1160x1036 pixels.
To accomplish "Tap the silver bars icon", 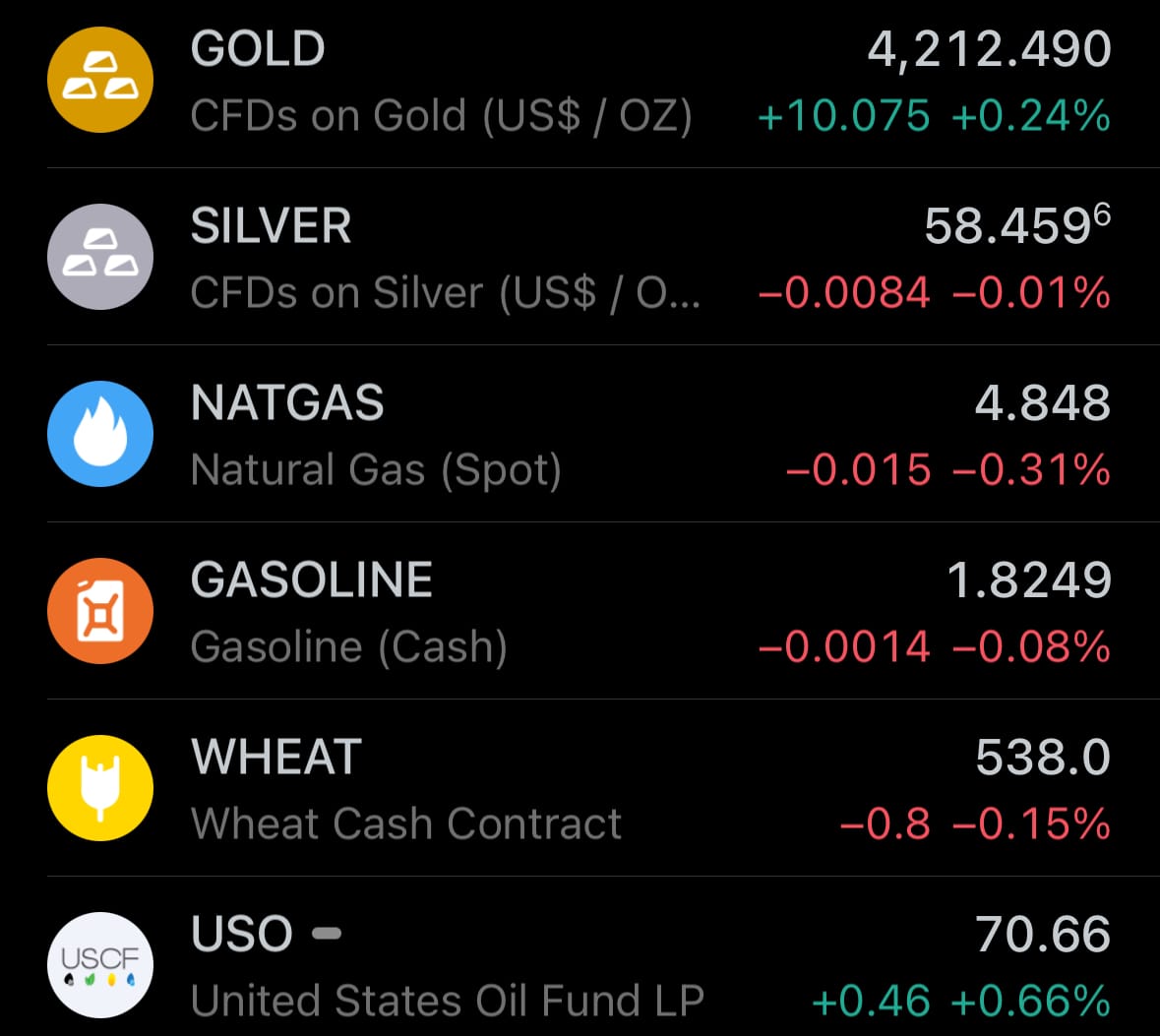I will (x=100, y=257).
